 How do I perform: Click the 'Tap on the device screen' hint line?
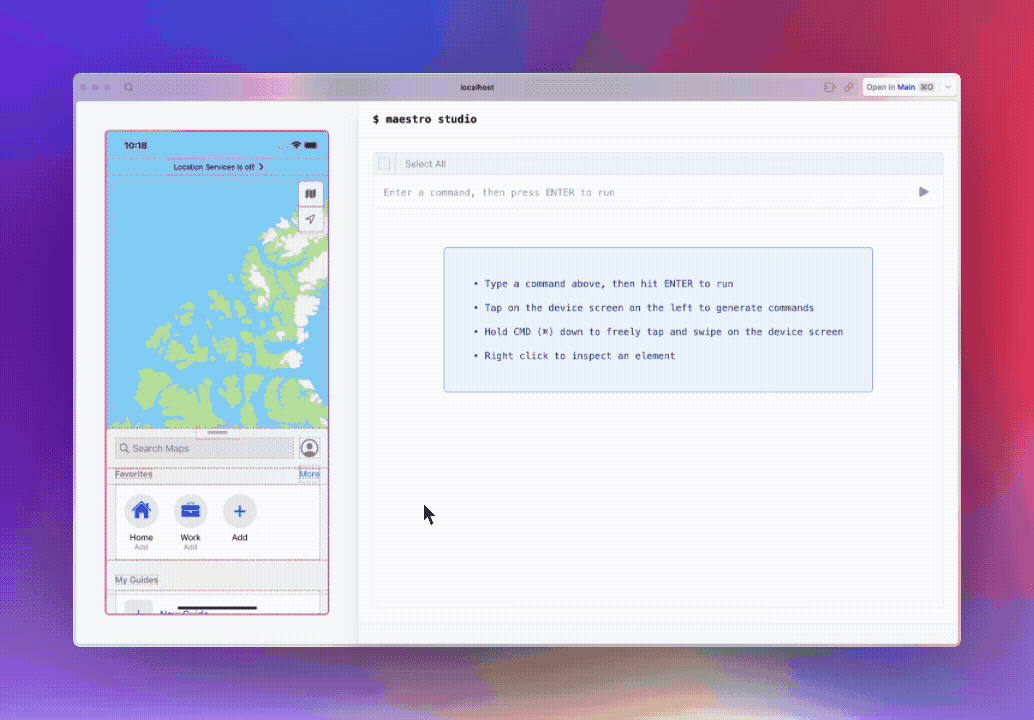tap(649, 307)
